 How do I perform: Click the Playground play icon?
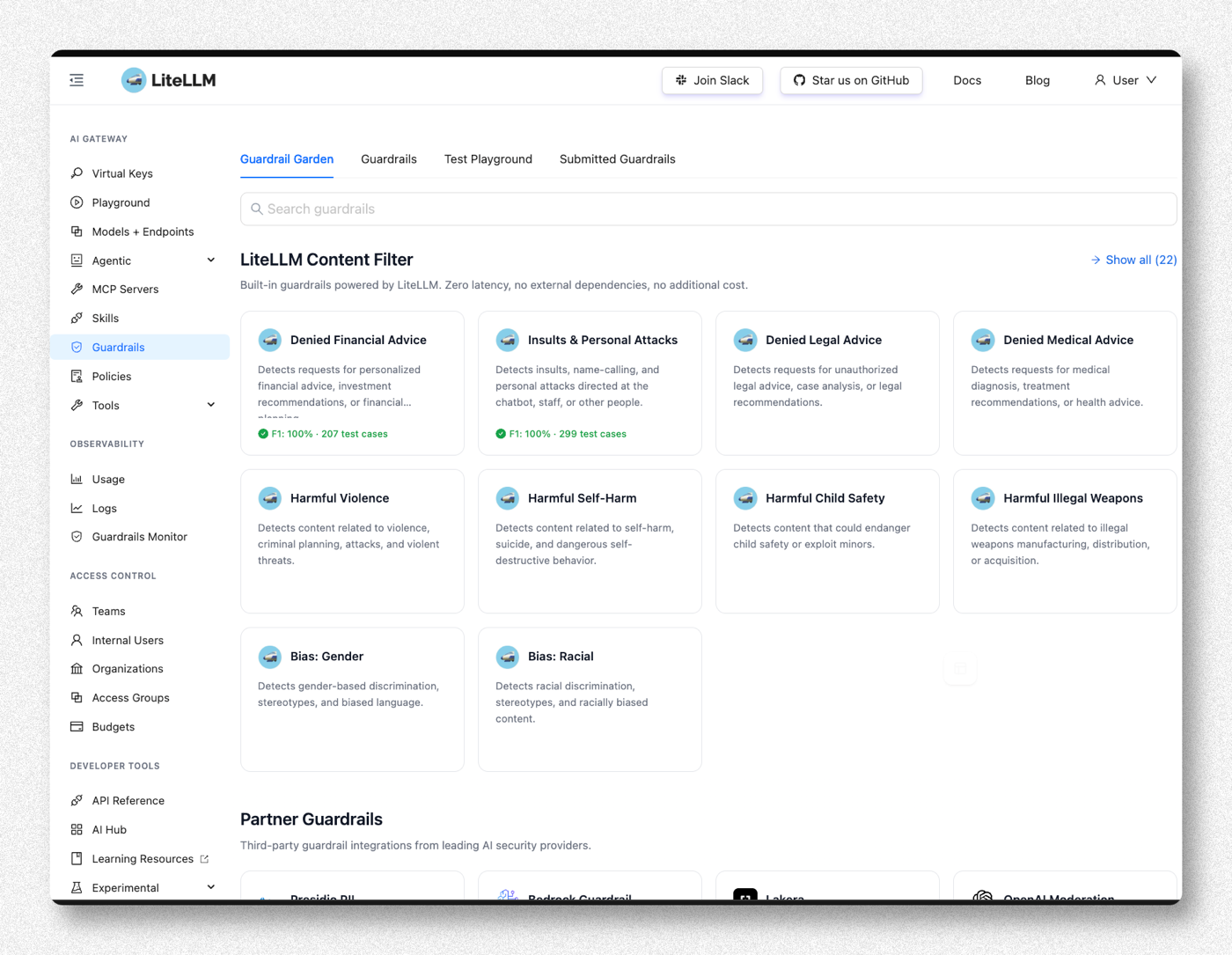77,202
